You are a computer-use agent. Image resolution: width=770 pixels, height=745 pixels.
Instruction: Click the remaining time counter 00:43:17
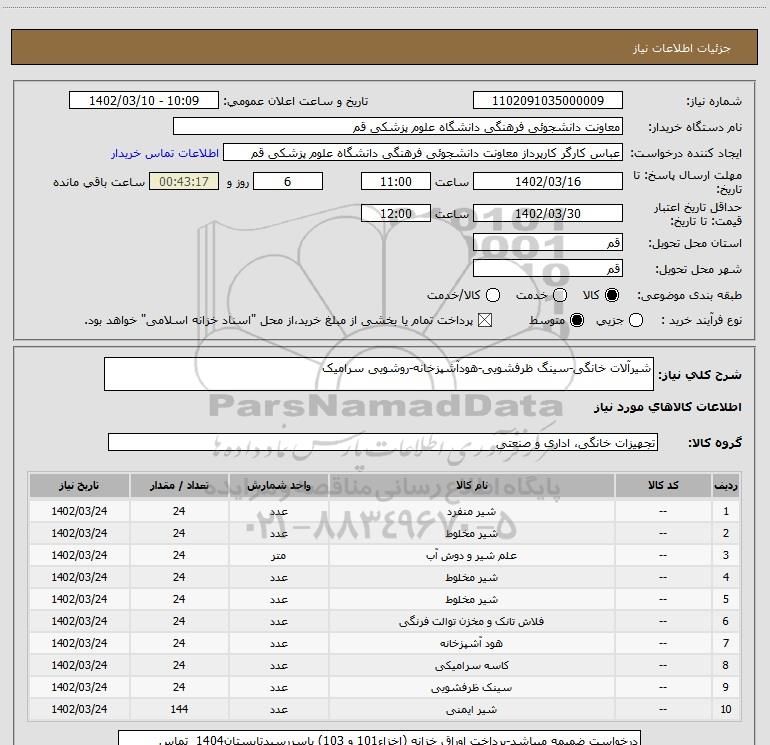coord(184,181)
